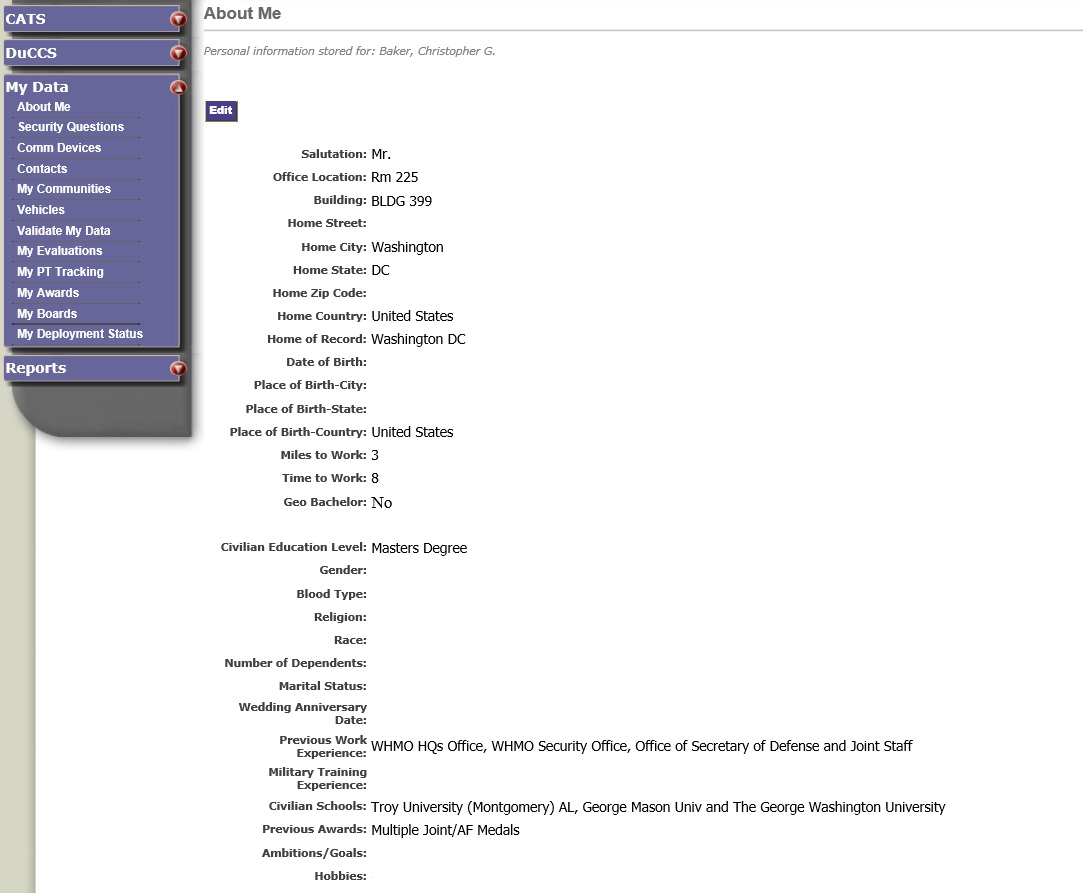
Task: Open the About Me page
Action: 44,107
